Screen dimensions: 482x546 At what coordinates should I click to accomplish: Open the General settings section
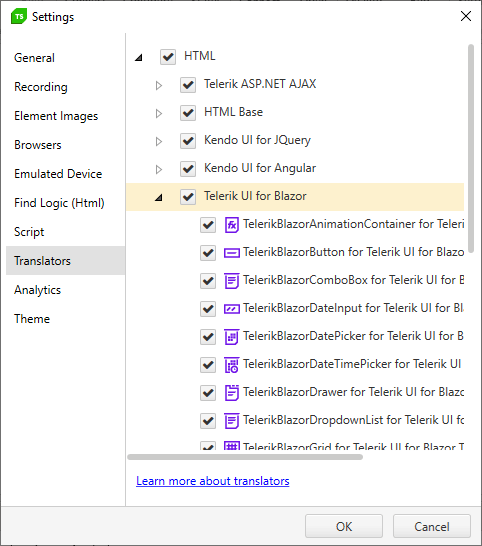point(65,58)
